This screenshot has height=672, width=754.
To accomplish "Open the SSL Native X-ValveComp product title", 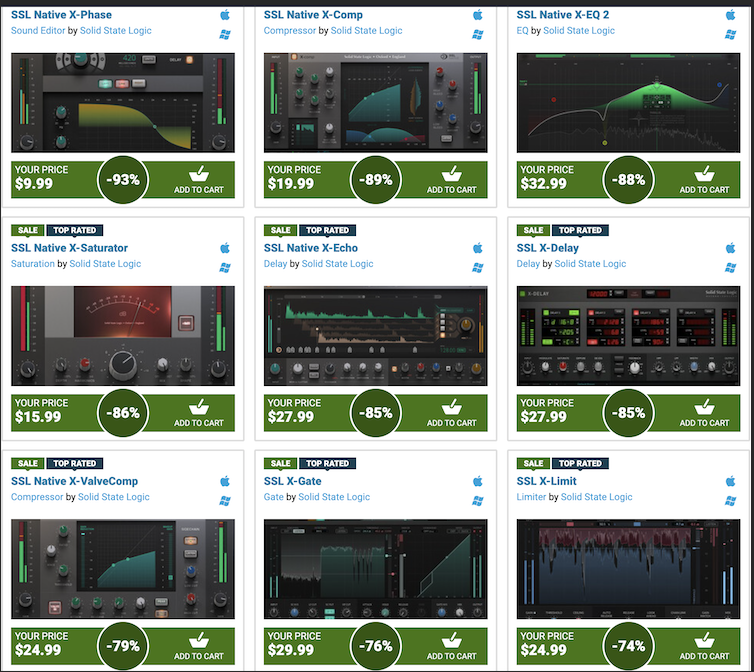I will pos(75,481).
